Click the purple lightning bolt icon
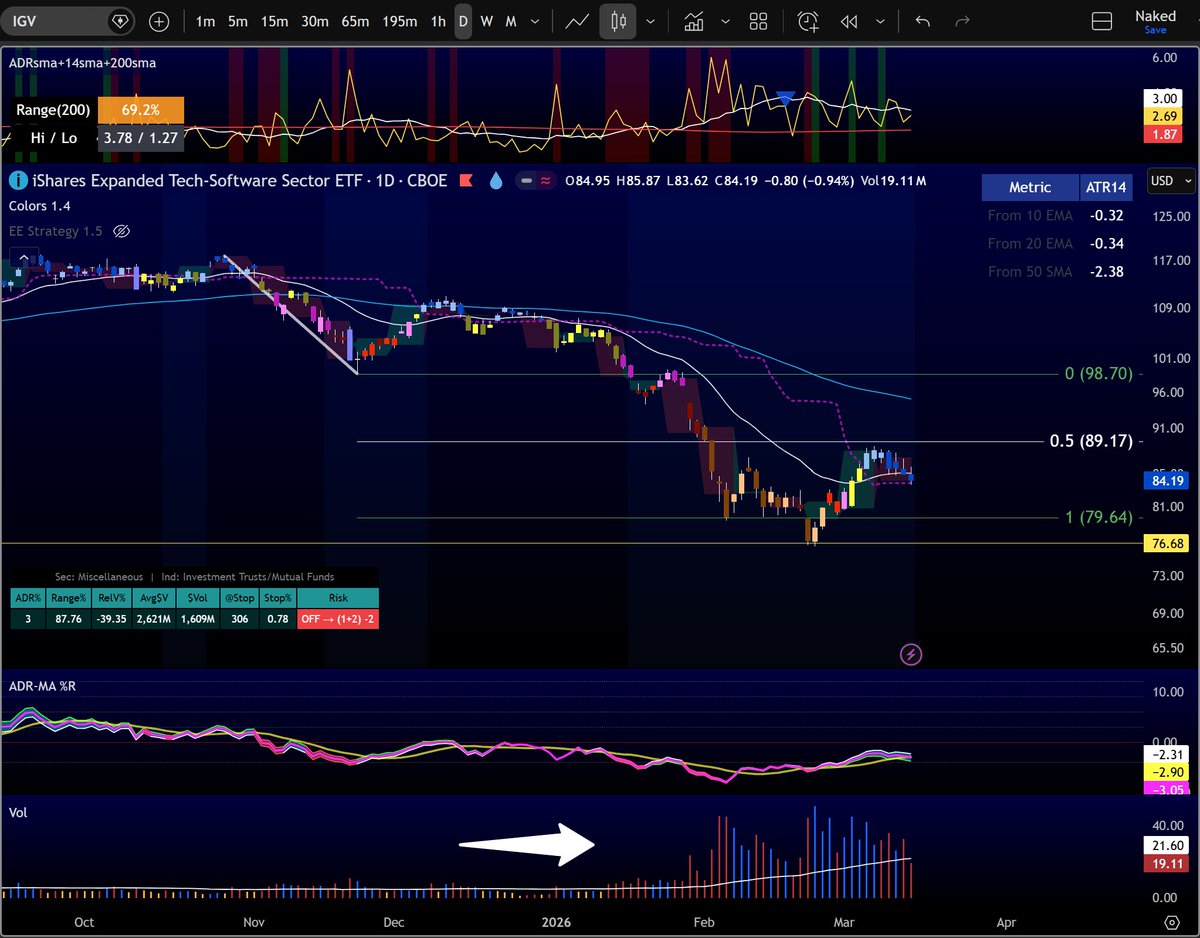 pyautogui.click(x=911, y=655)
